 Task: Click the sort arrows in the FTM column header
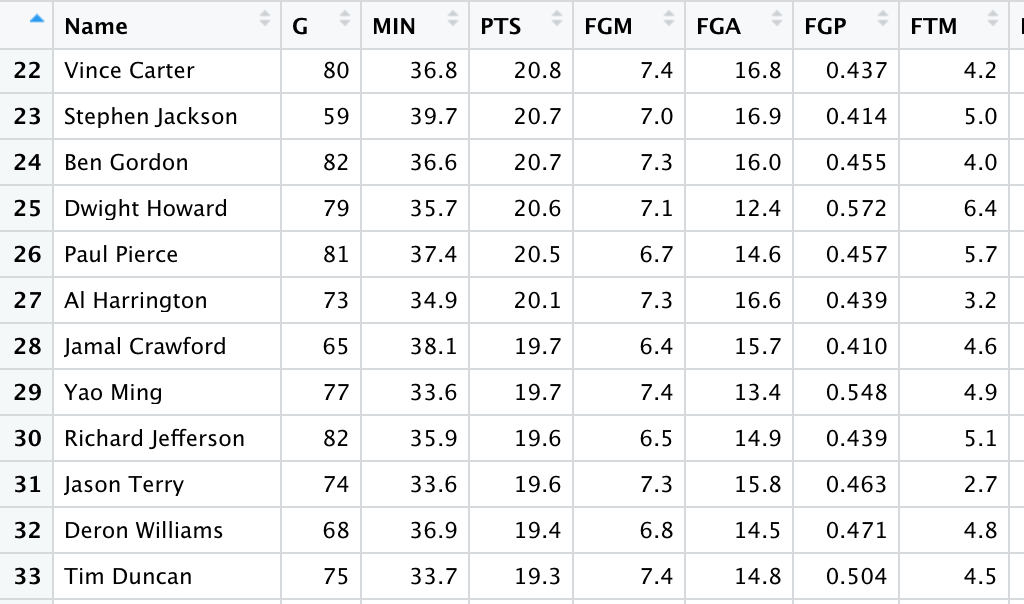pos(992,19)
